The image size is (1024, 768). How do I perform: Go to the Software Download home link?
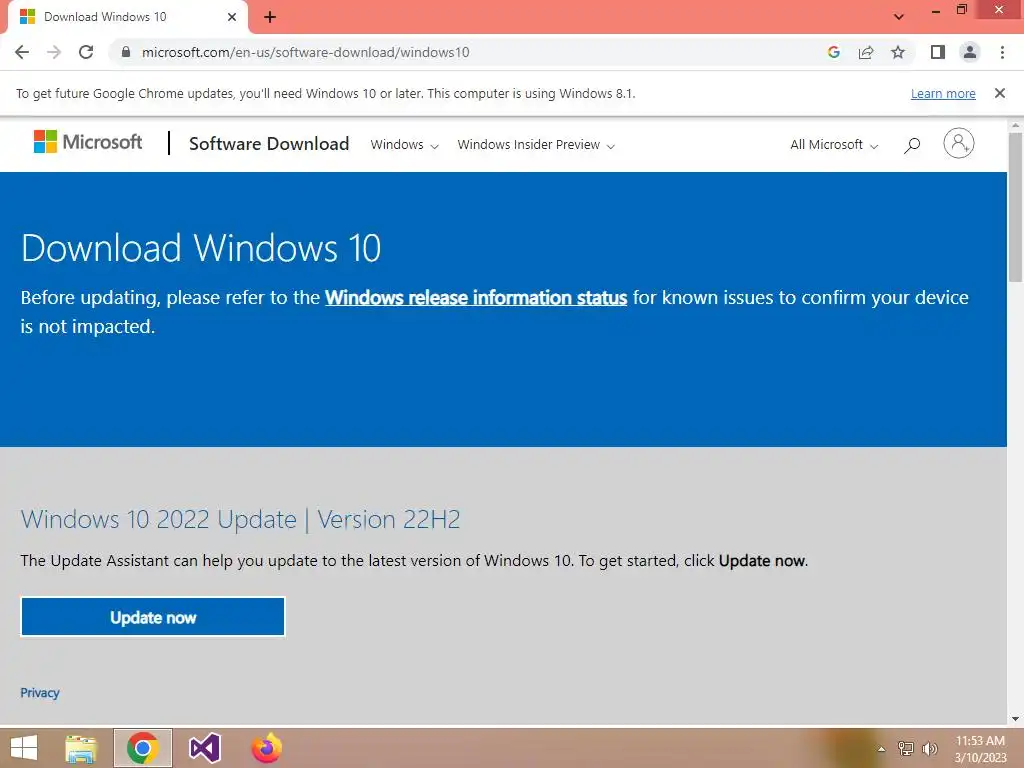tap(269, 144)
